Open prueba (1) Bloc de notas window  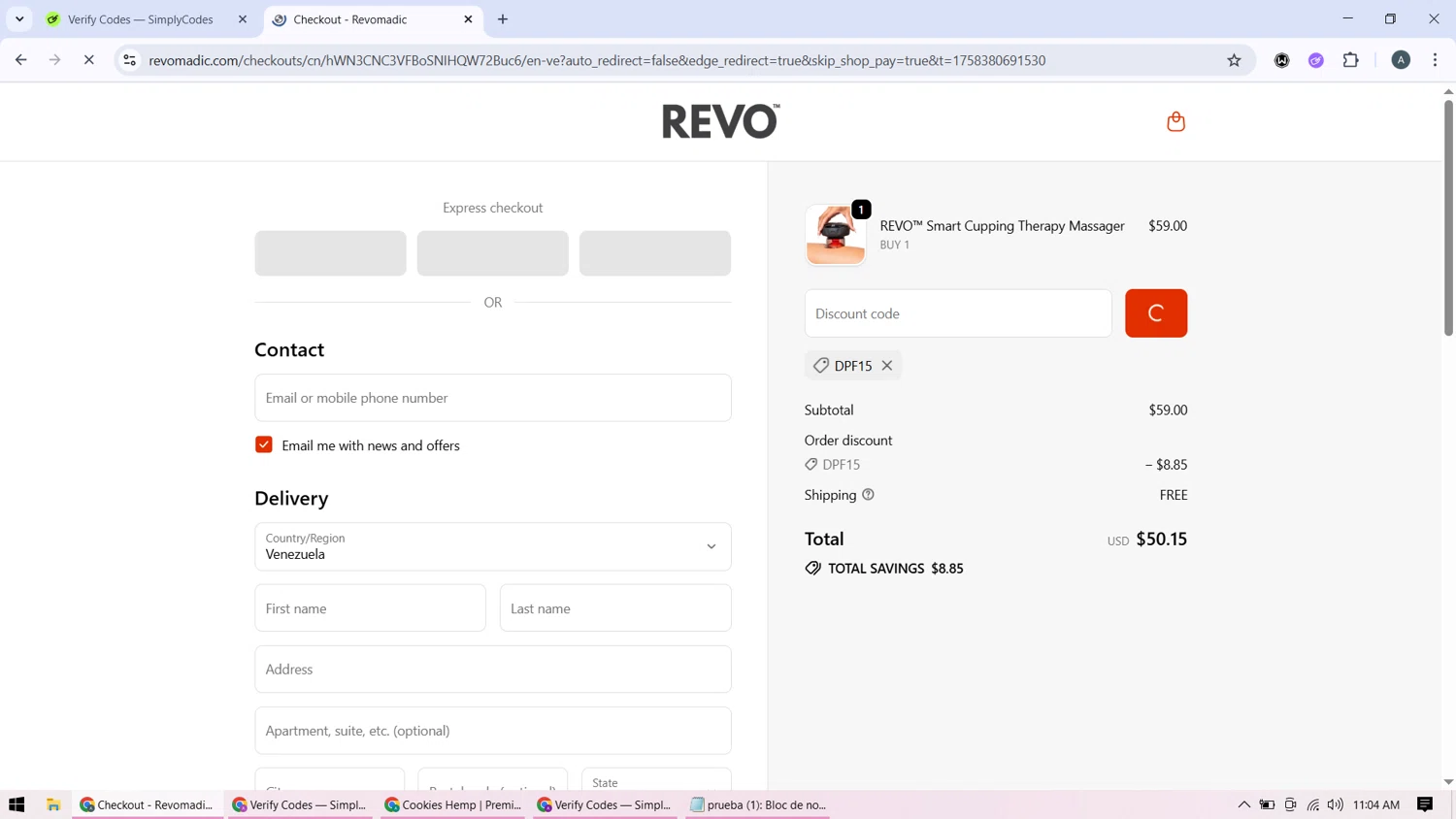click(758, 804)
